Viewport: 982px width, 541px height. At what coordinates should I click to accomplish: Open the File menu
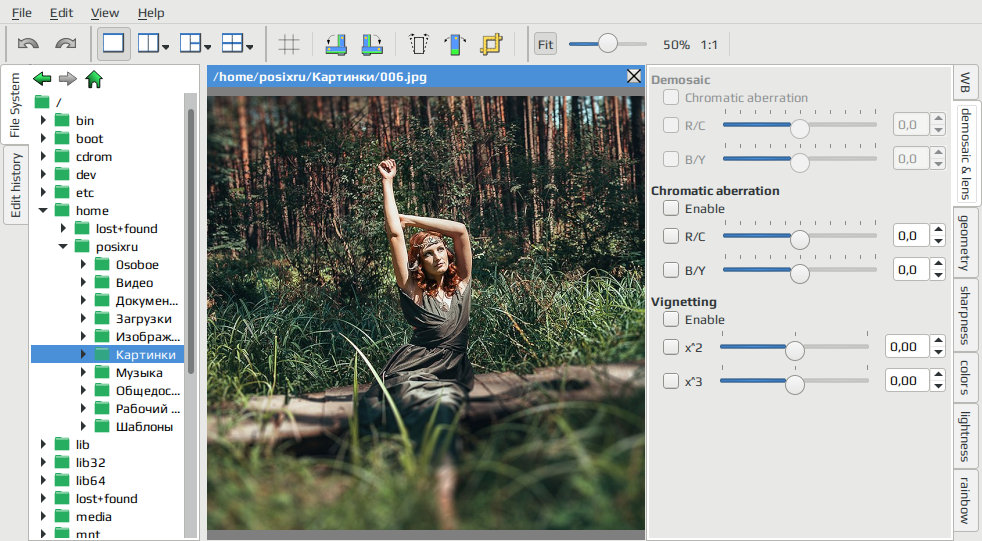tap(21, 13)
